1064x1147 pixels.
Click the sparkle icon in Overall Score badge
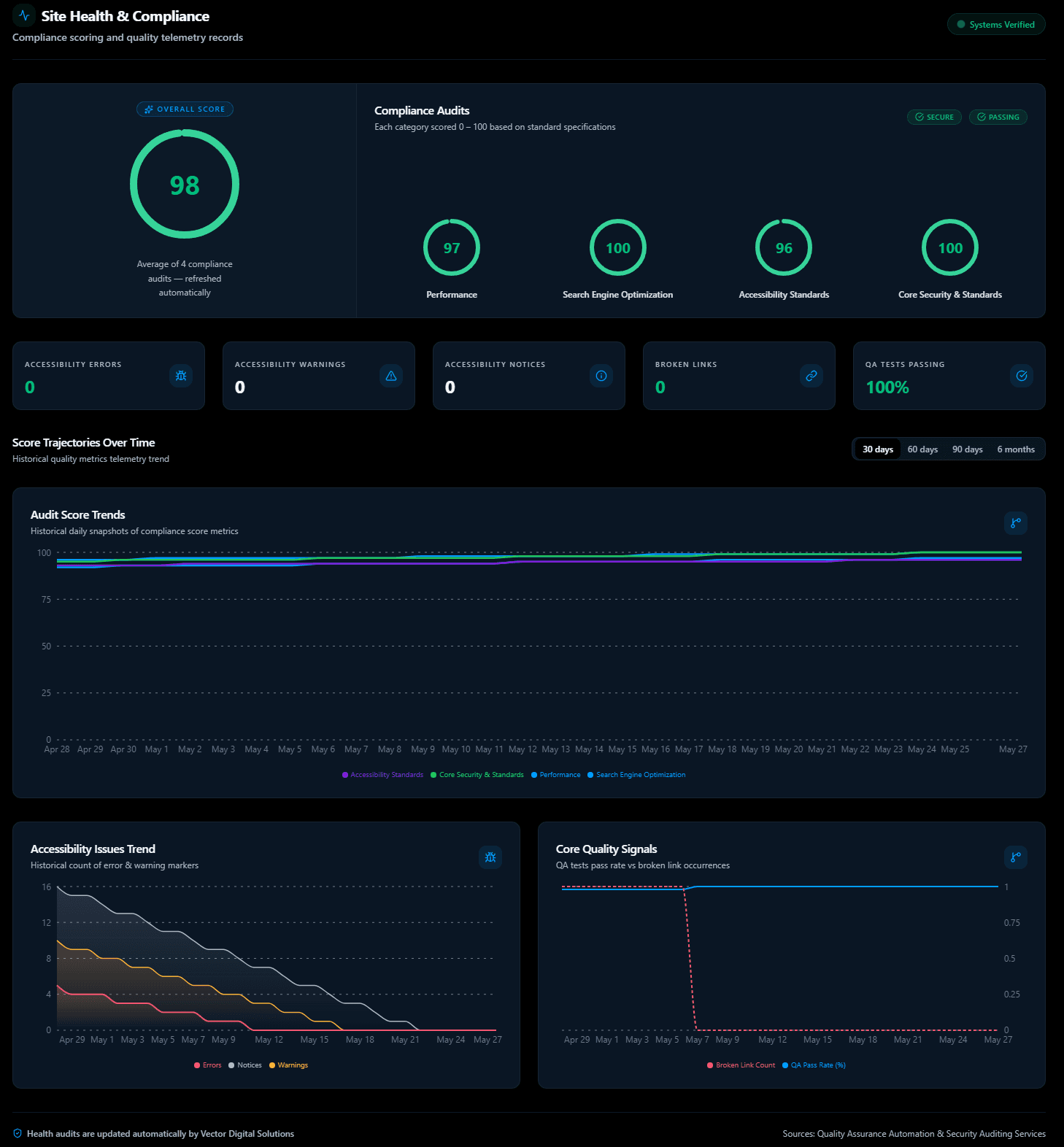tap(149, 109)
